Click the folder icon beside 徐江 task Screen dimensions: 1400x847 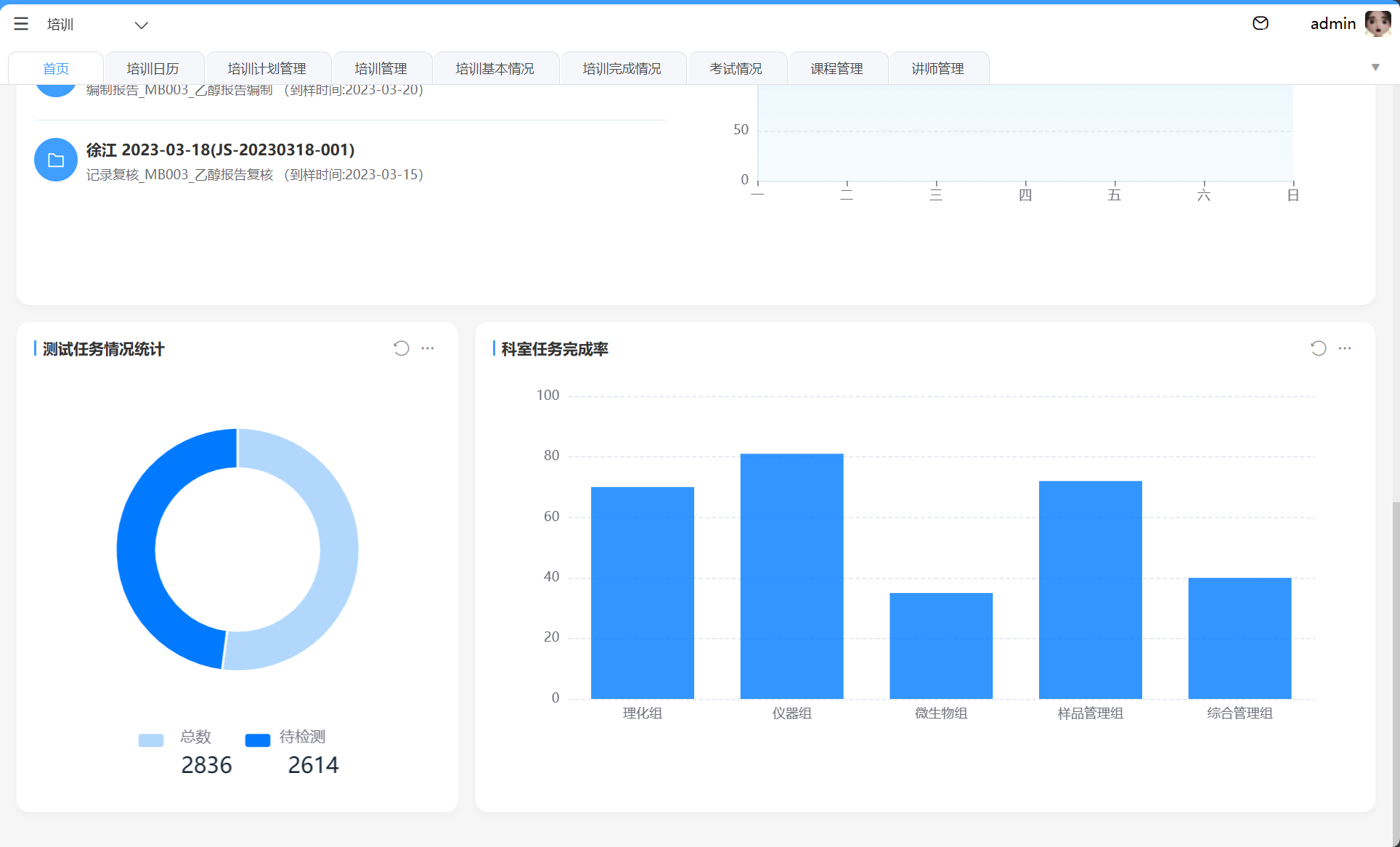click(x=56, y=160)
